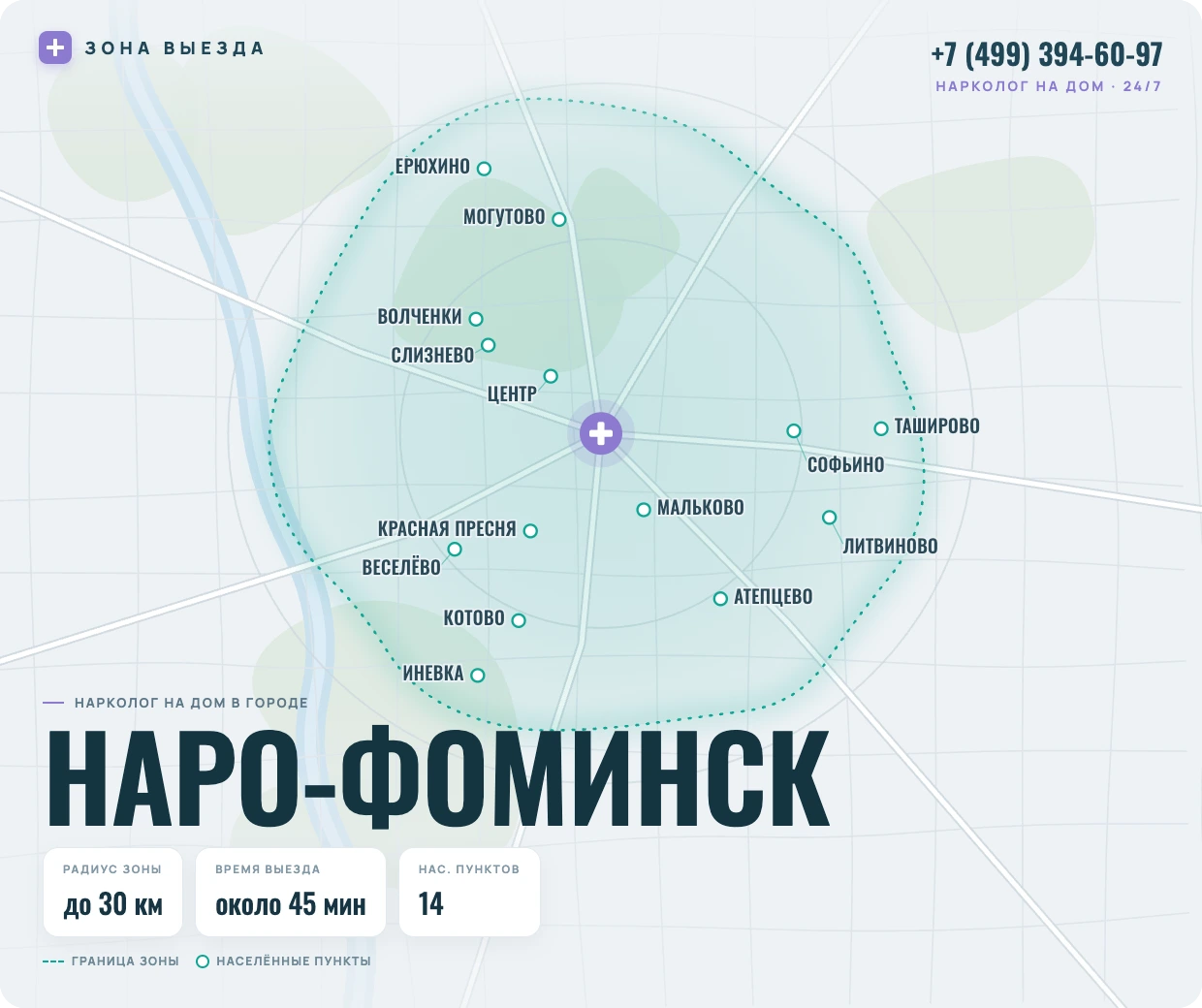The image size is (1202, 1008).
Task: Click the АТЕПЦЕВО label text
Action: 774,597
